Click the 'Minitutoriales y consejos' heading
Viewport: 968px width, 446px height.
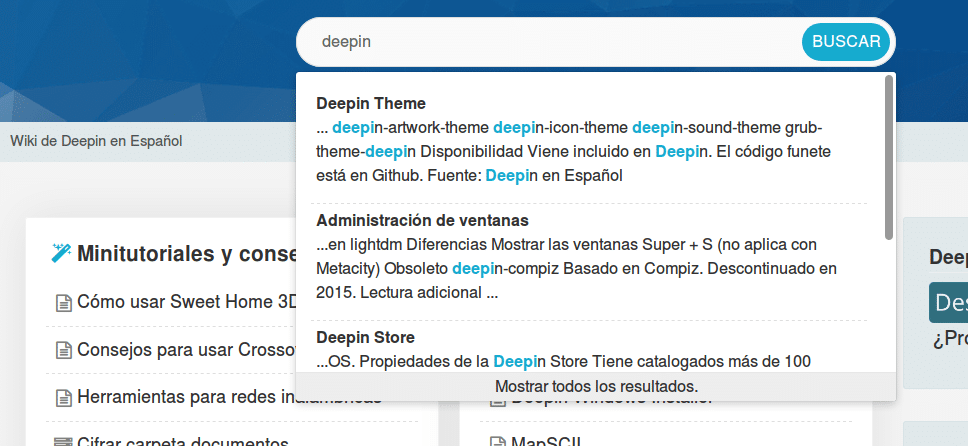(x=187, y=253)
